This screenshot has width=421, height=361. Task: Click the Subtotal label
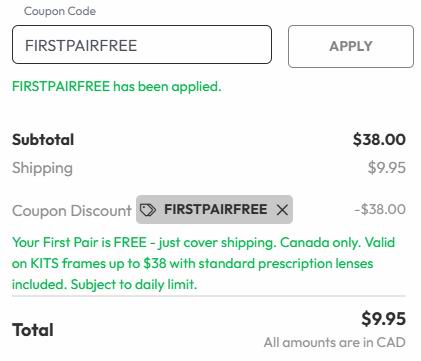tap(43, 139)
